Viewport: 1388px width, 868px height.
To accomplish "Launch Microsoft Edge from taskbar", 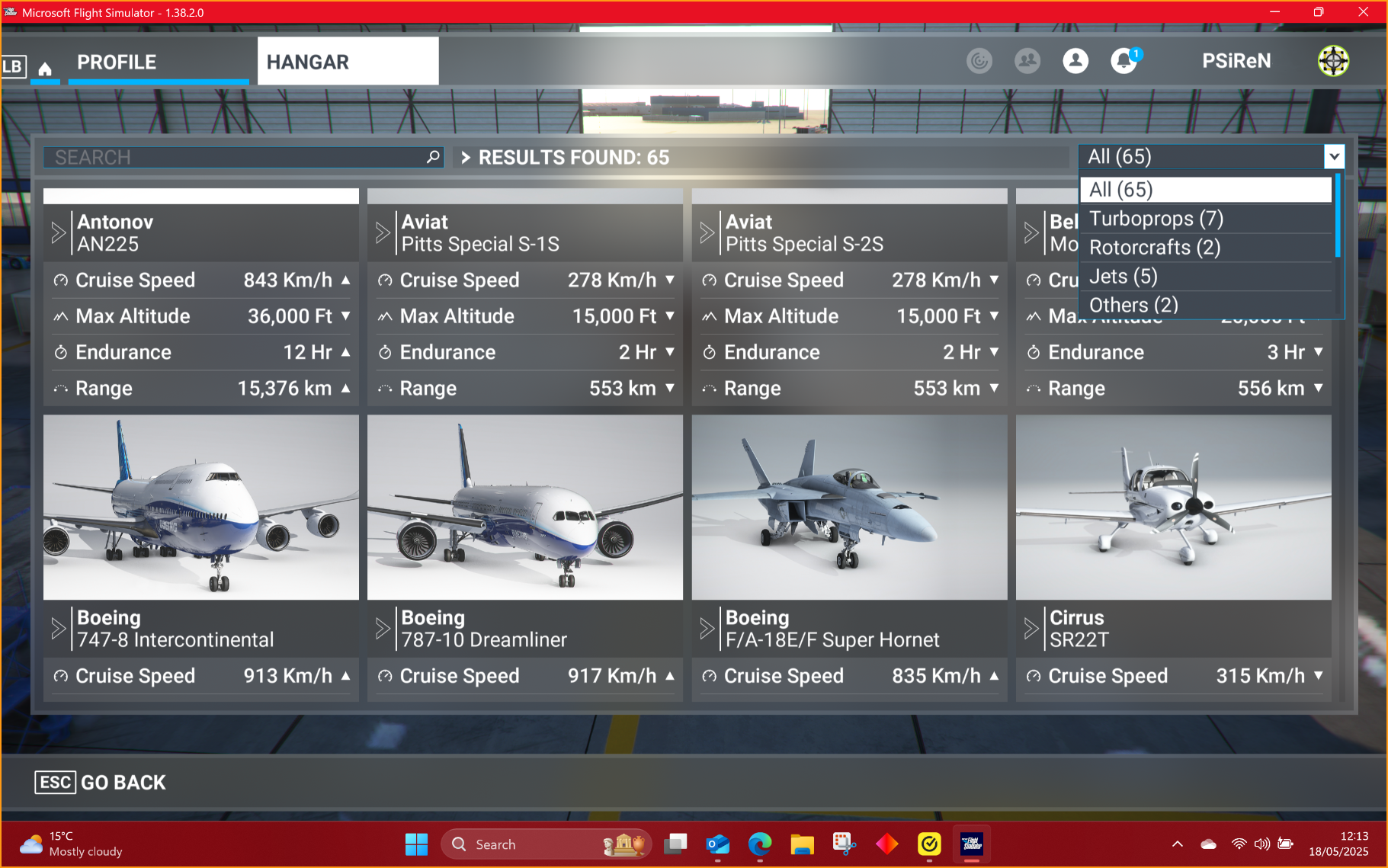I will tap(760, 844).
